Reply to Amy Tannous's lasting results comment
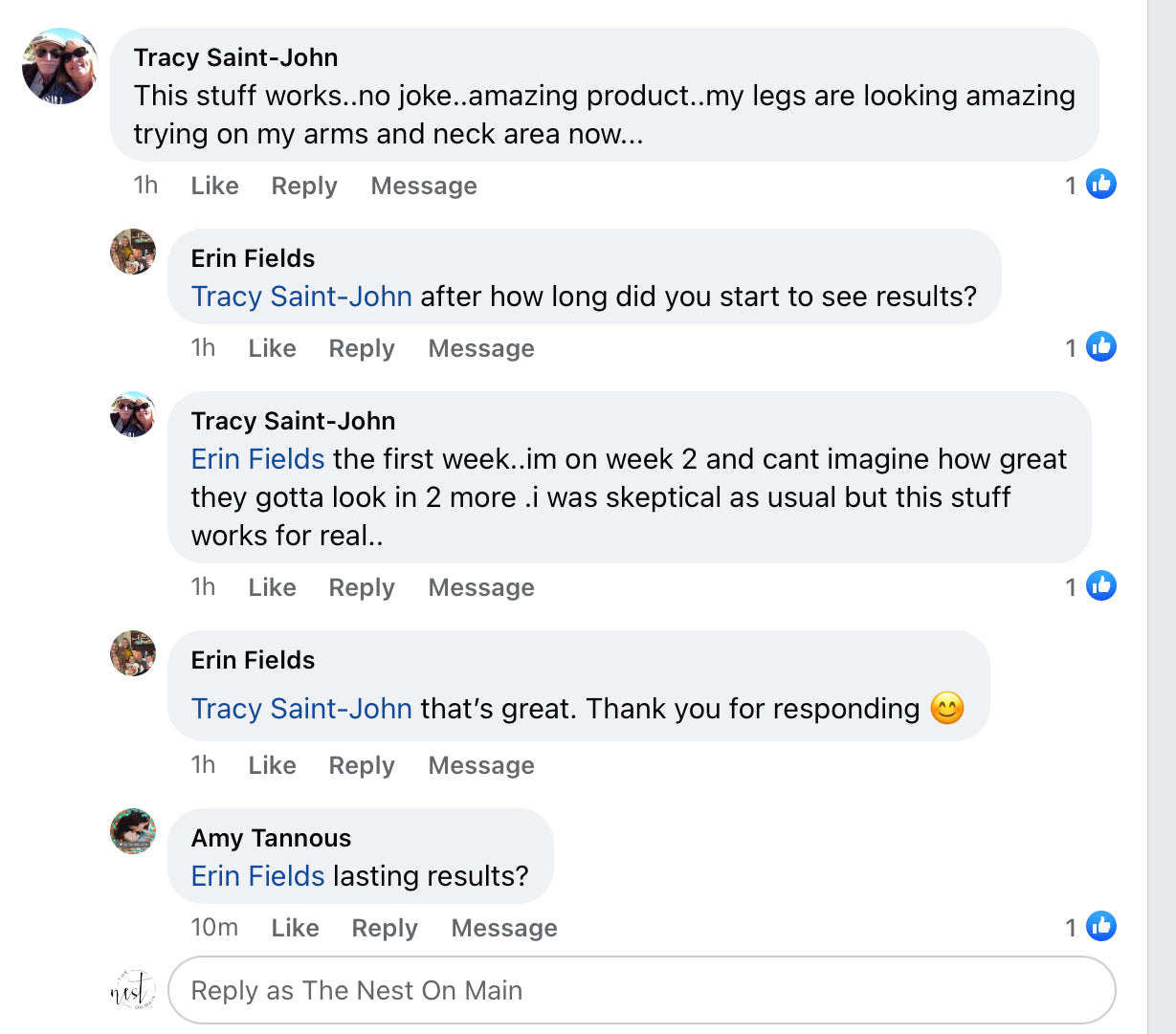The width and height of the screenshot is (1176, 1034). [x=385, y=928]
